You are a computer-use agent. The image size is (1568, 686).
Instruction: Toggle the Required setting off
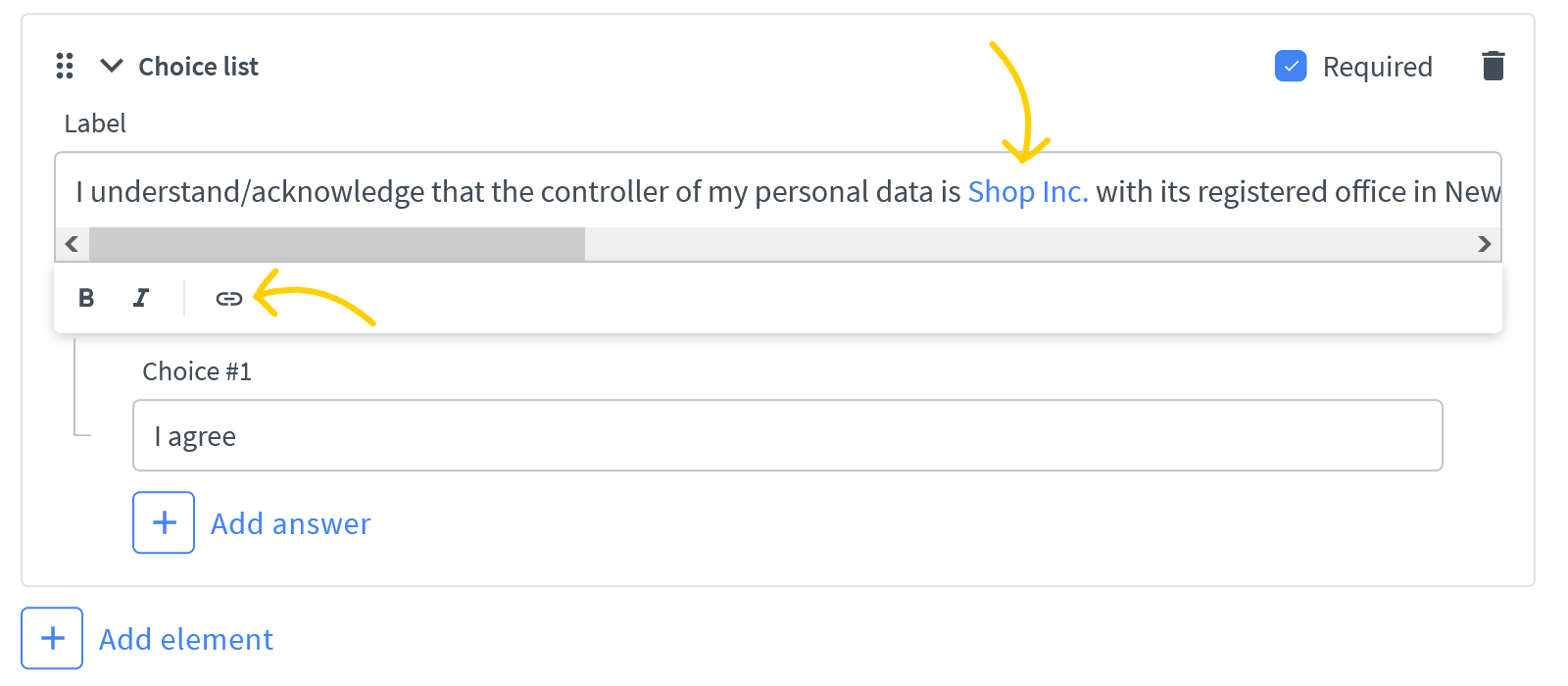coord(1293,66)
